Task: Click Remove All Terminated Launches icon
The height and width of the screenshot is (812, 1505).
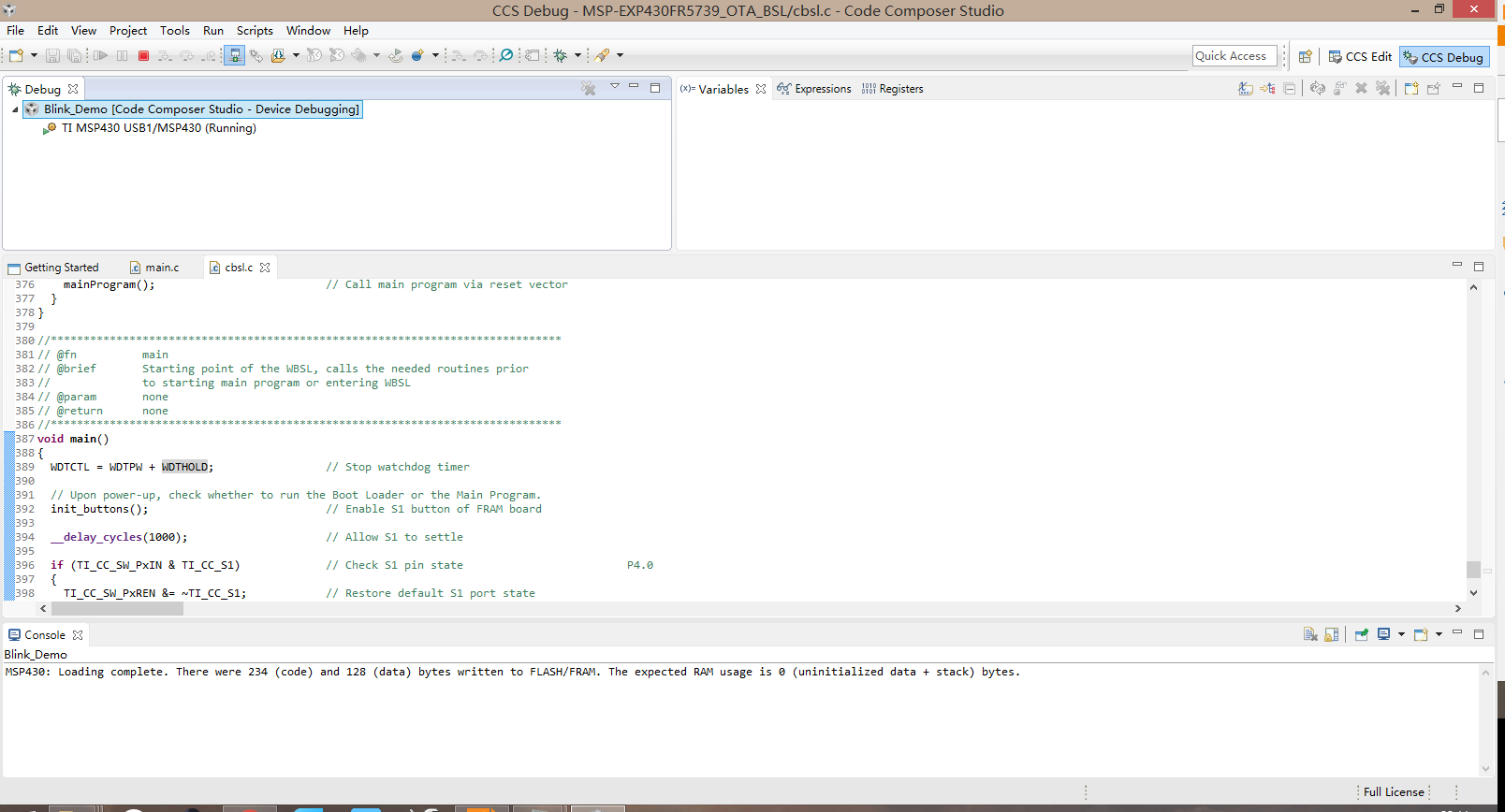Action: click(x=588, y=88)
